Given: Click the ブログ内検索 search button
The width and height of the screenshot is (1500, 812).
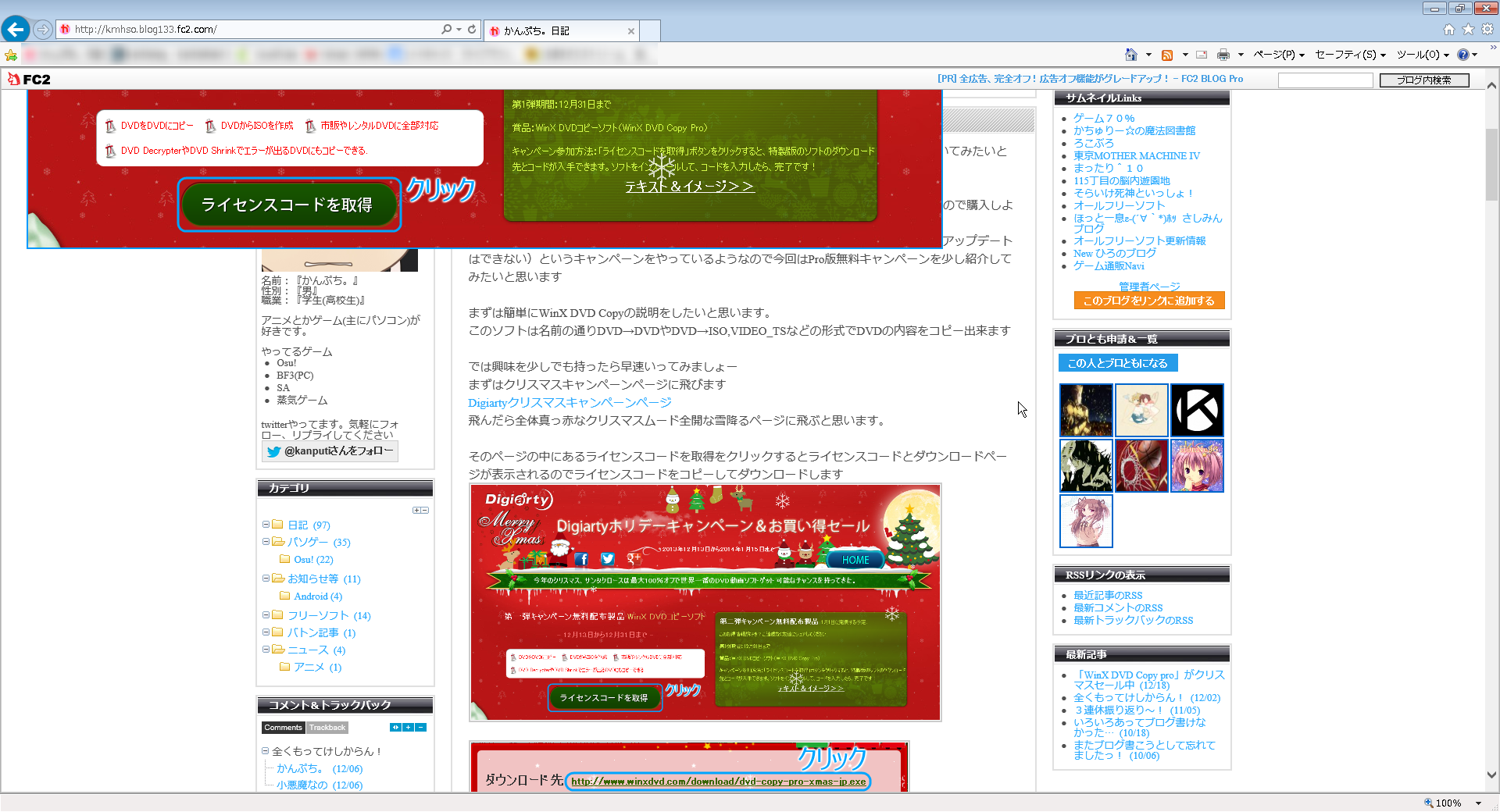Looking at the screenshot, I should pos(1424,80).
